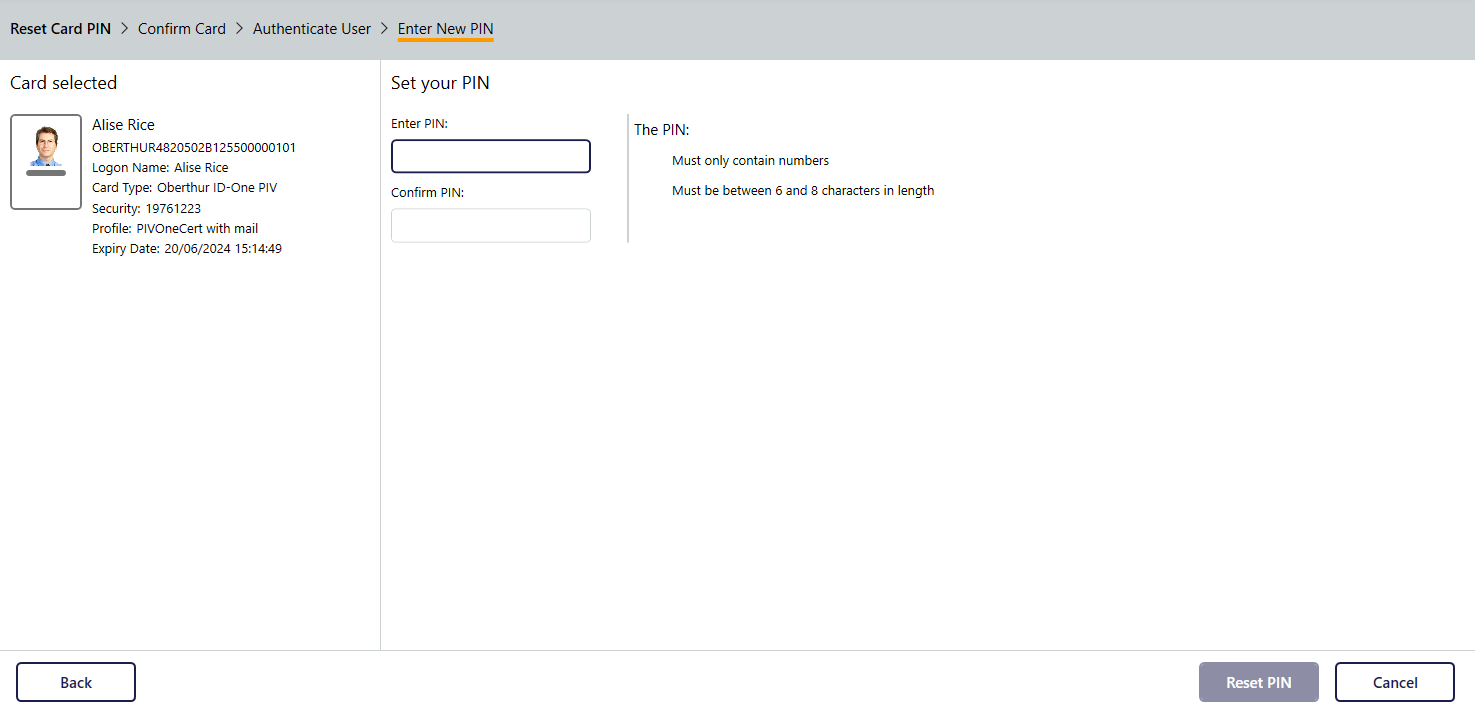1475x714 pixels.
Task: Click the Logon Name: Alise Rice line
Action: (x=160, y=168)
